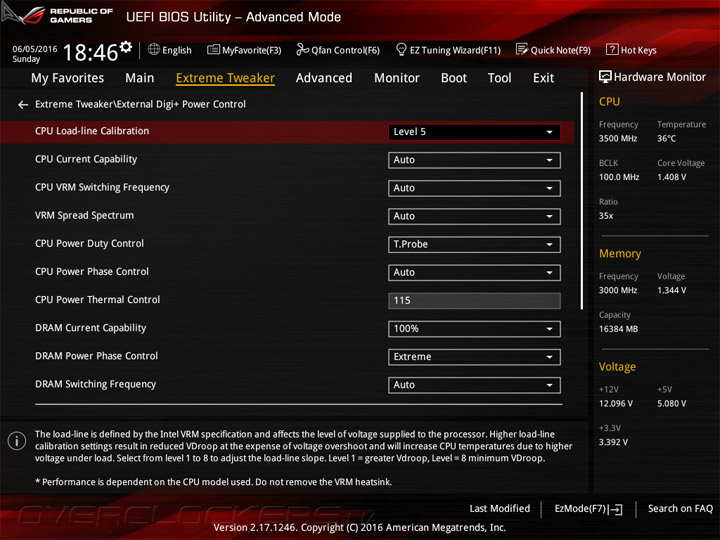Click Qfan Control(F6) label
This screenshot has width=720, height=540.
click(345, 50)
